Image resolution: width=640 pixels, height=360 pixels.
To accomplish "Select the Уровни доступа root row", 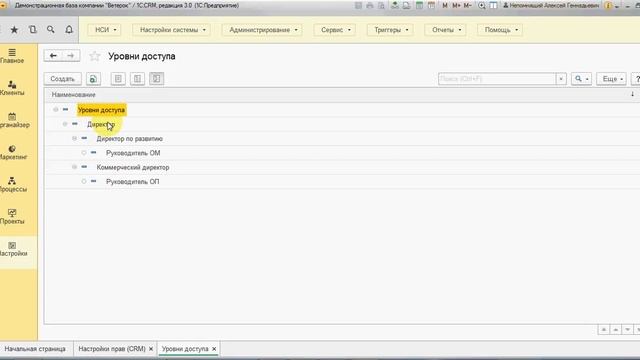I will click(342, 110).
